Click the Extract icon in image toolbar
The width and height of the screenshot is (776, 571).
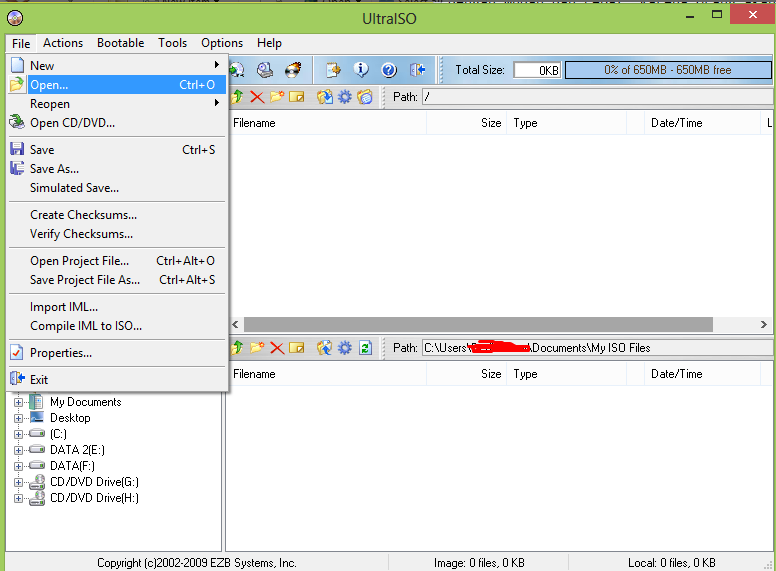pyautogui.click(x=325, y=97)
